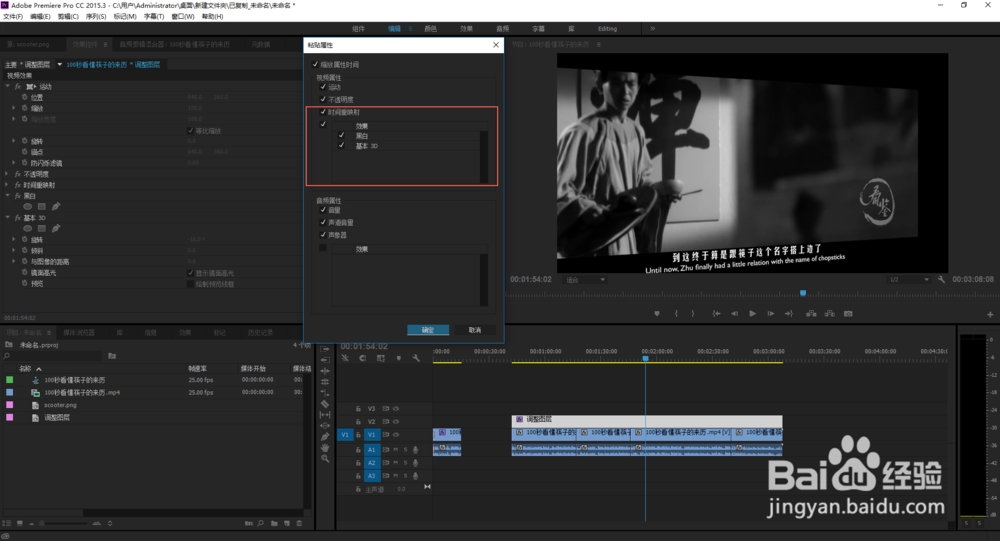Screen dimensions: 1000x541
Task: Open the 文件(F) menu
Action: [13, 17]
